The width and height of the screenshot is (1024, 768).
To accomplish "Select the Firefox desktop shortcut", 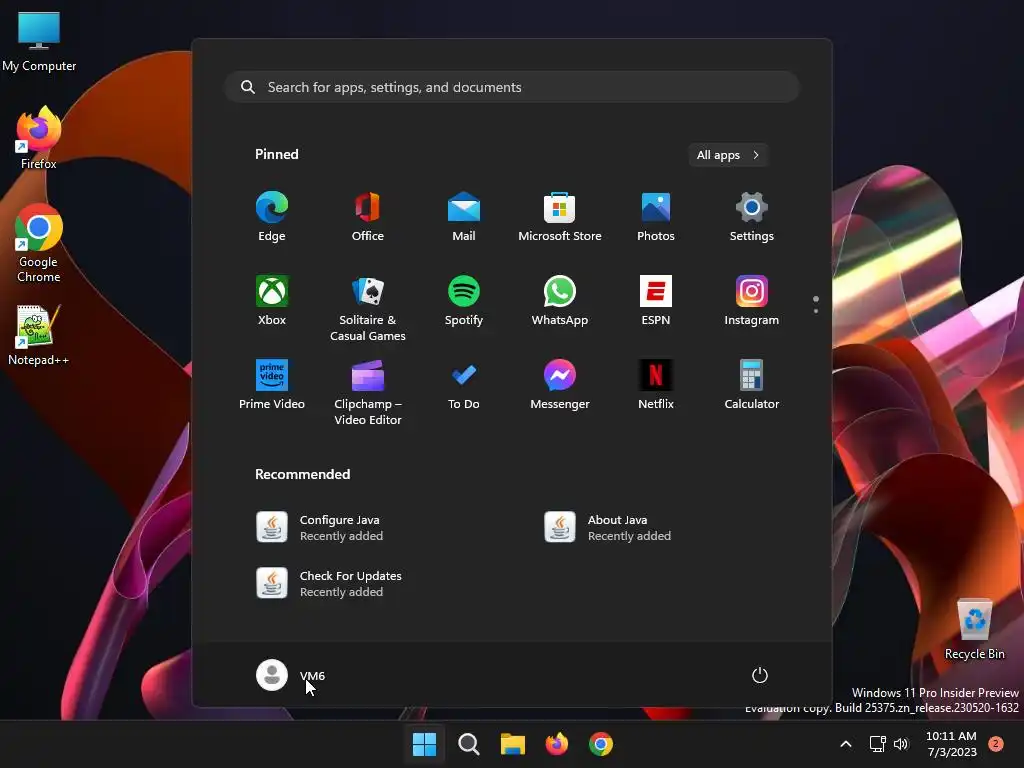I will [39, 138].
